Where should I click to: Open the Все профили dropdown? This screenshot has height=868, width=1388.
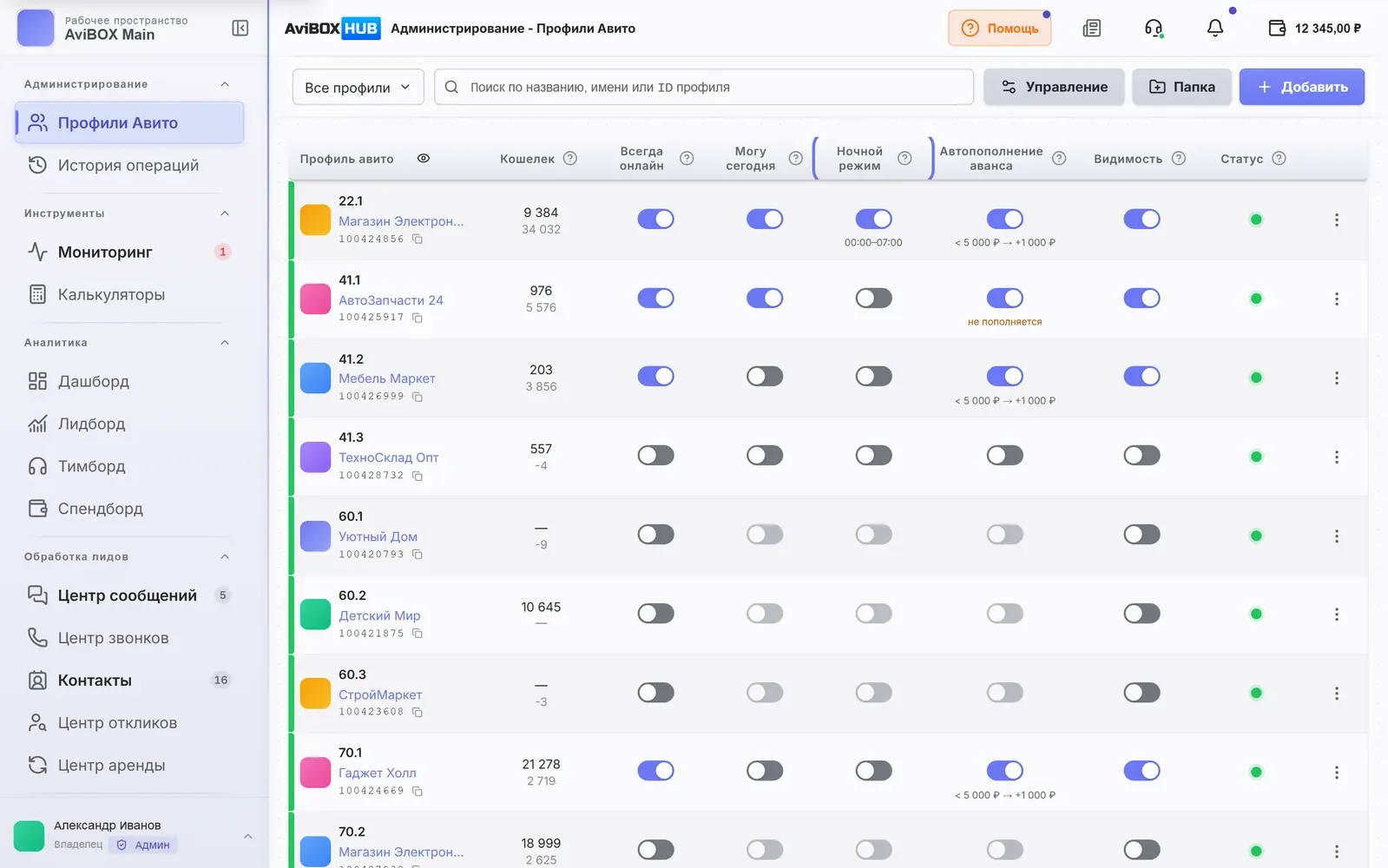[x=358, y=87]
